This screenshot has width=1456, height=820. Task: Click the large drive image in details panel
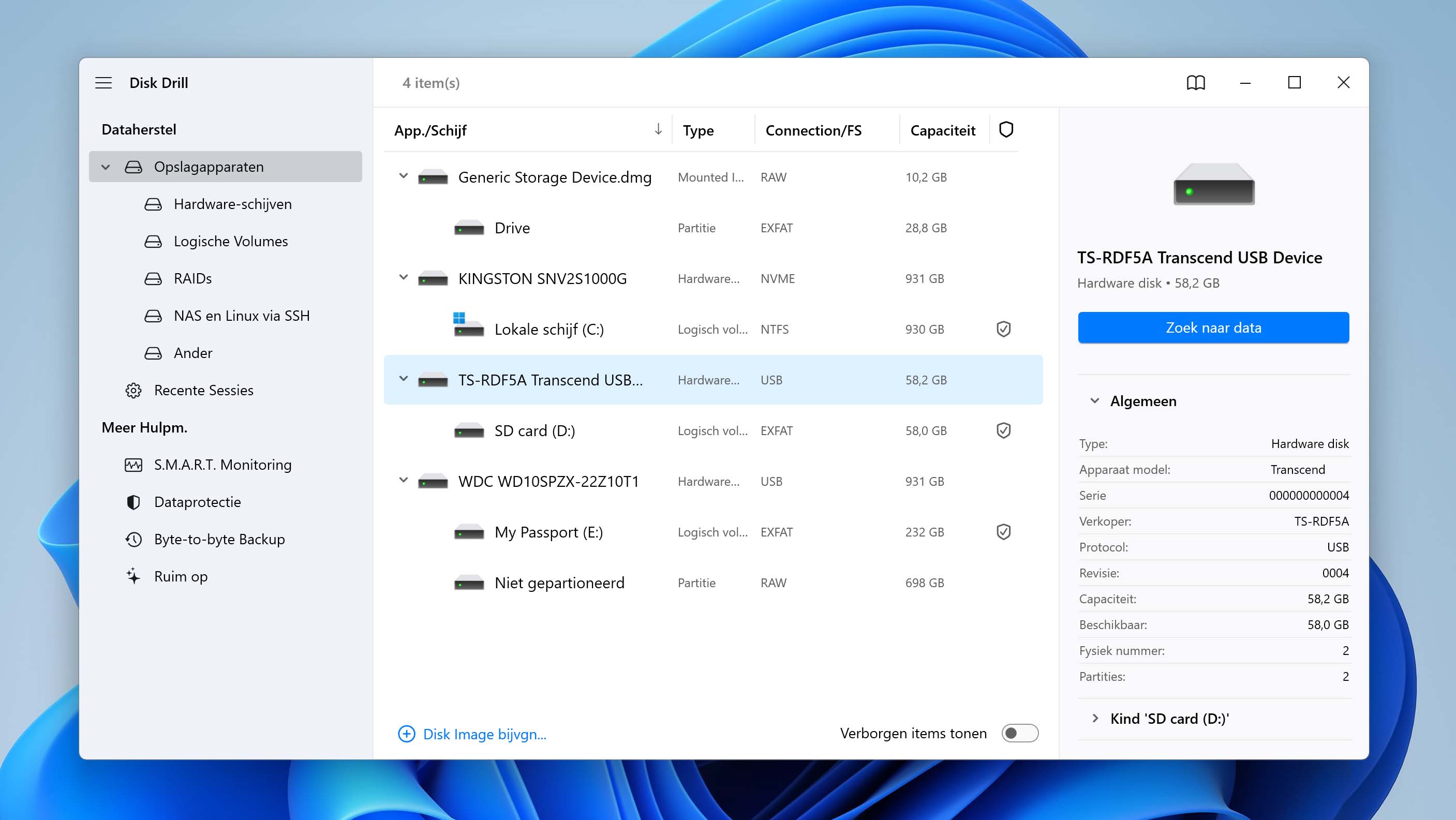pyautogui.click(x=1214, y=185)
